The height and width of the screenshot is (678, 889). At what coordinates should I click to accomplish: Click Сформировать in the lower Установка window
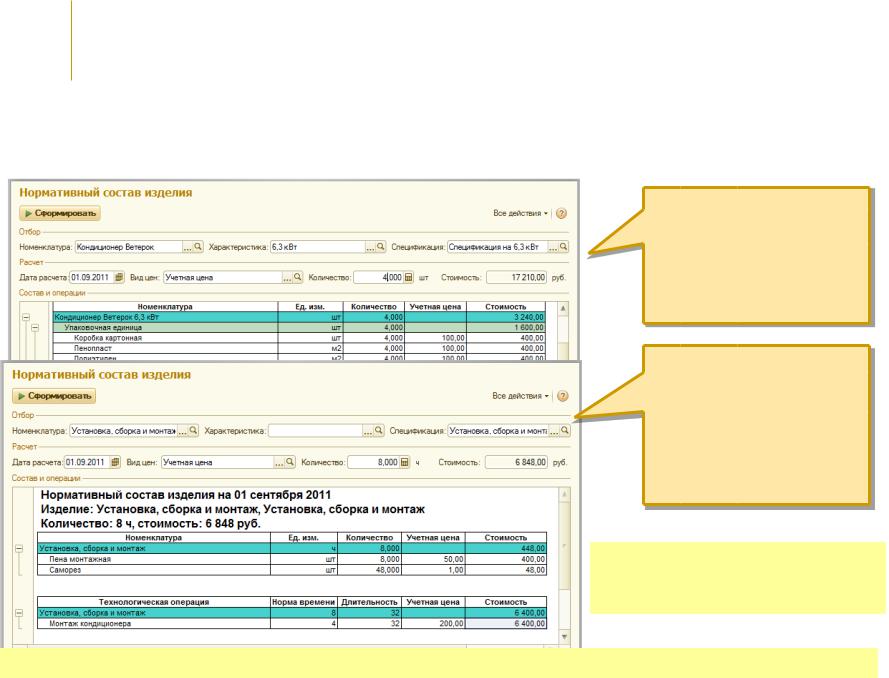point(54,396)
